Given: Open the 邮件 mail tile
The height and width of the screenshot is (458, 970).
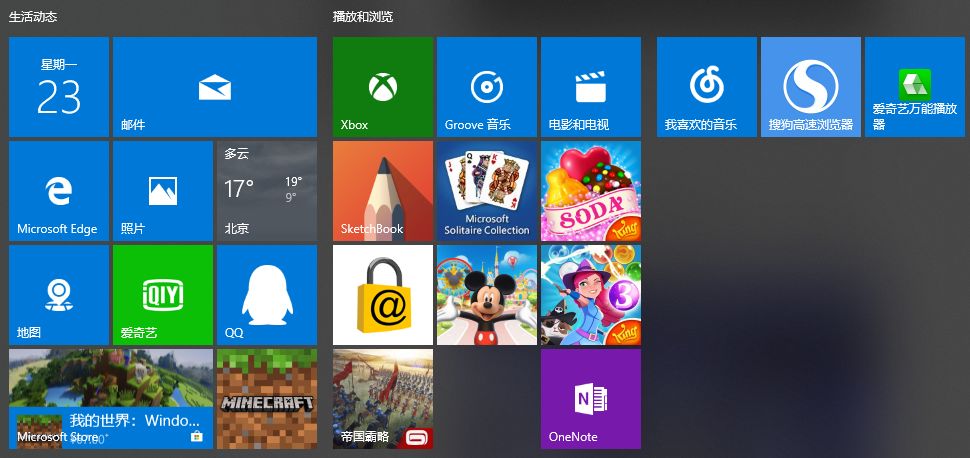Looking at the screenshot, I should point(215,87).
